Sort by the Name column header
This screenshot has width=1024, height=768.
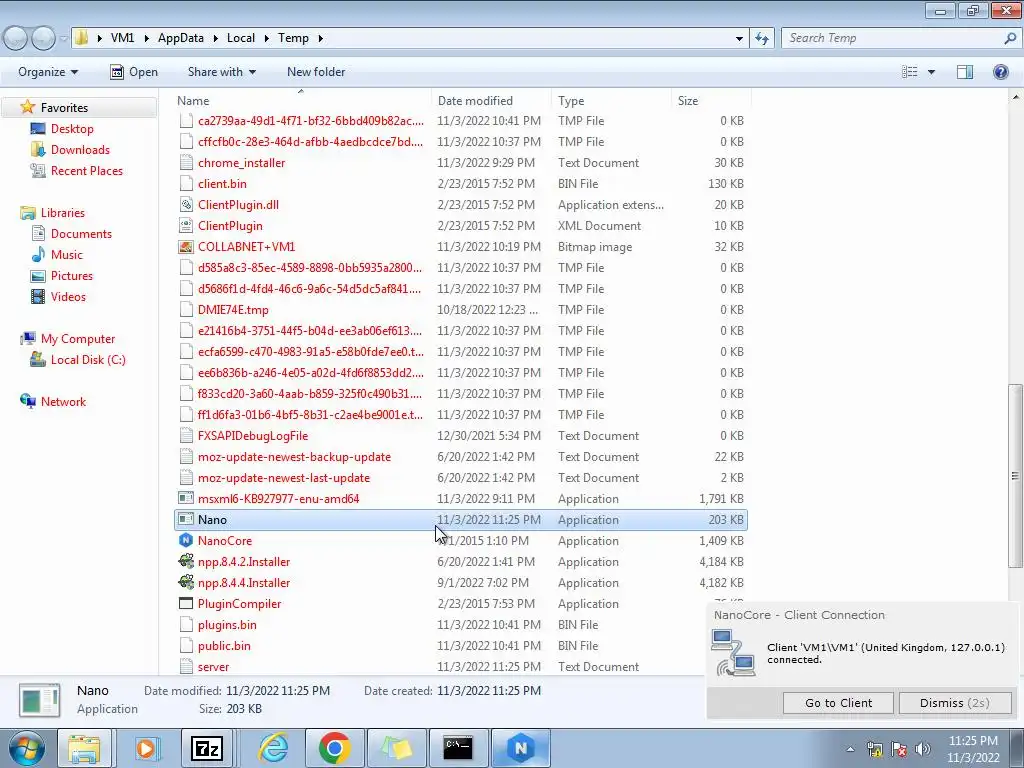tap(302, 101)
